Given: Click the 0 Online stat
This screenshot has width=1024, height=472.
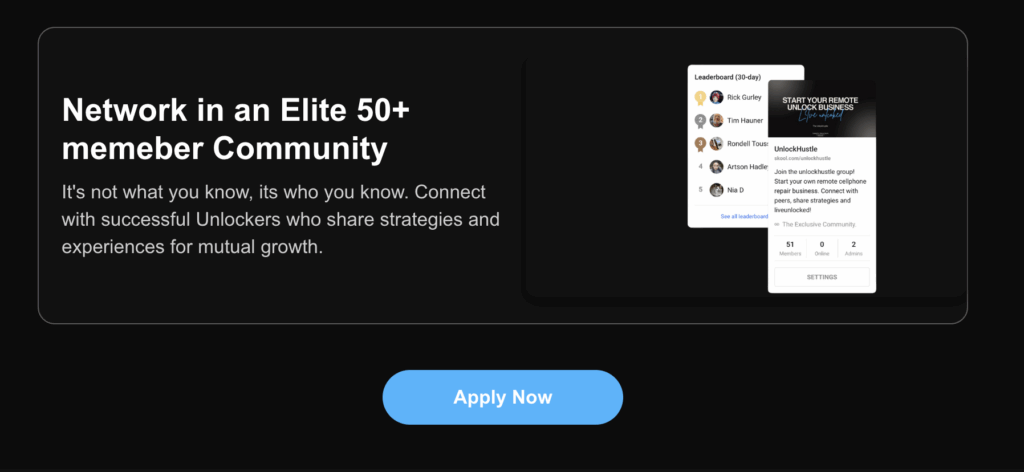Looking at the screenshot, I should (x=822, y=249).
